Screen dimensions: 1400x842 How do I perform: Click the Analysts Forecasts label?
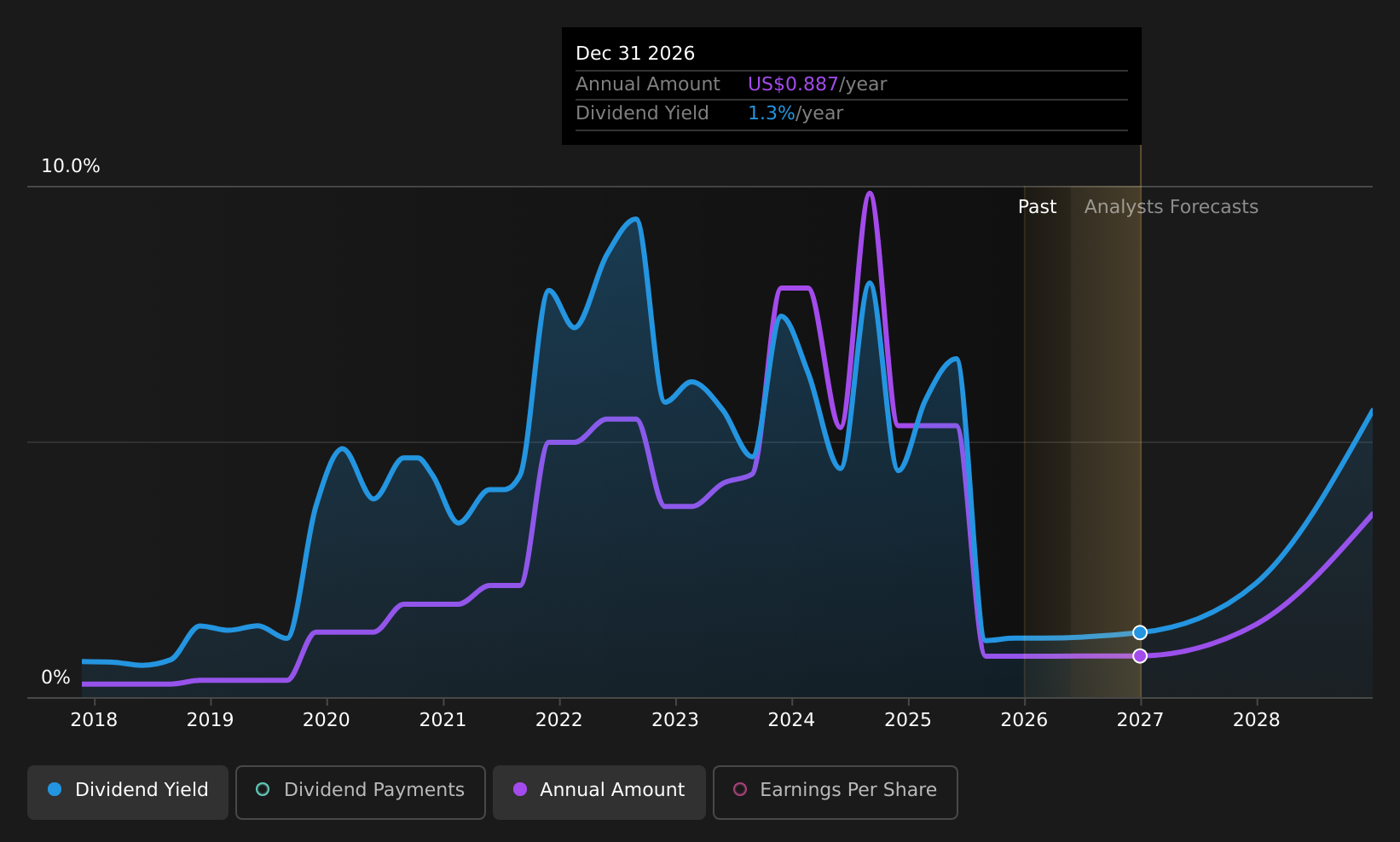(x=1171, y=207)
